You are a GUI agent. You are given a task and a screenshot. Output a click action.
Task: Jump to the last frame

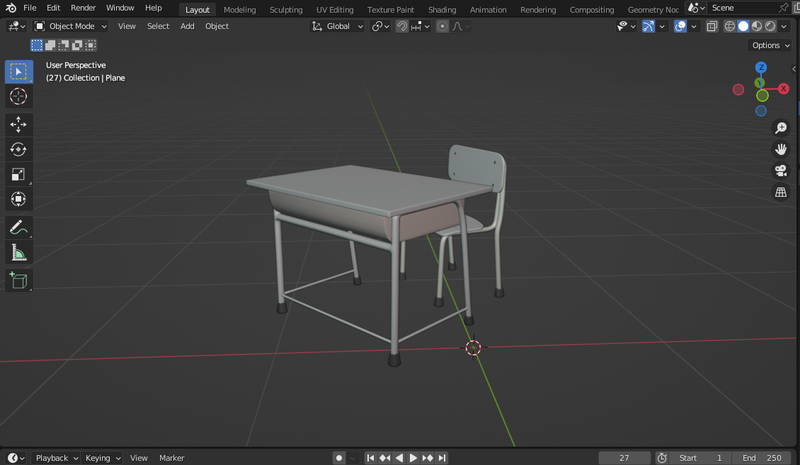click(442, 458)
